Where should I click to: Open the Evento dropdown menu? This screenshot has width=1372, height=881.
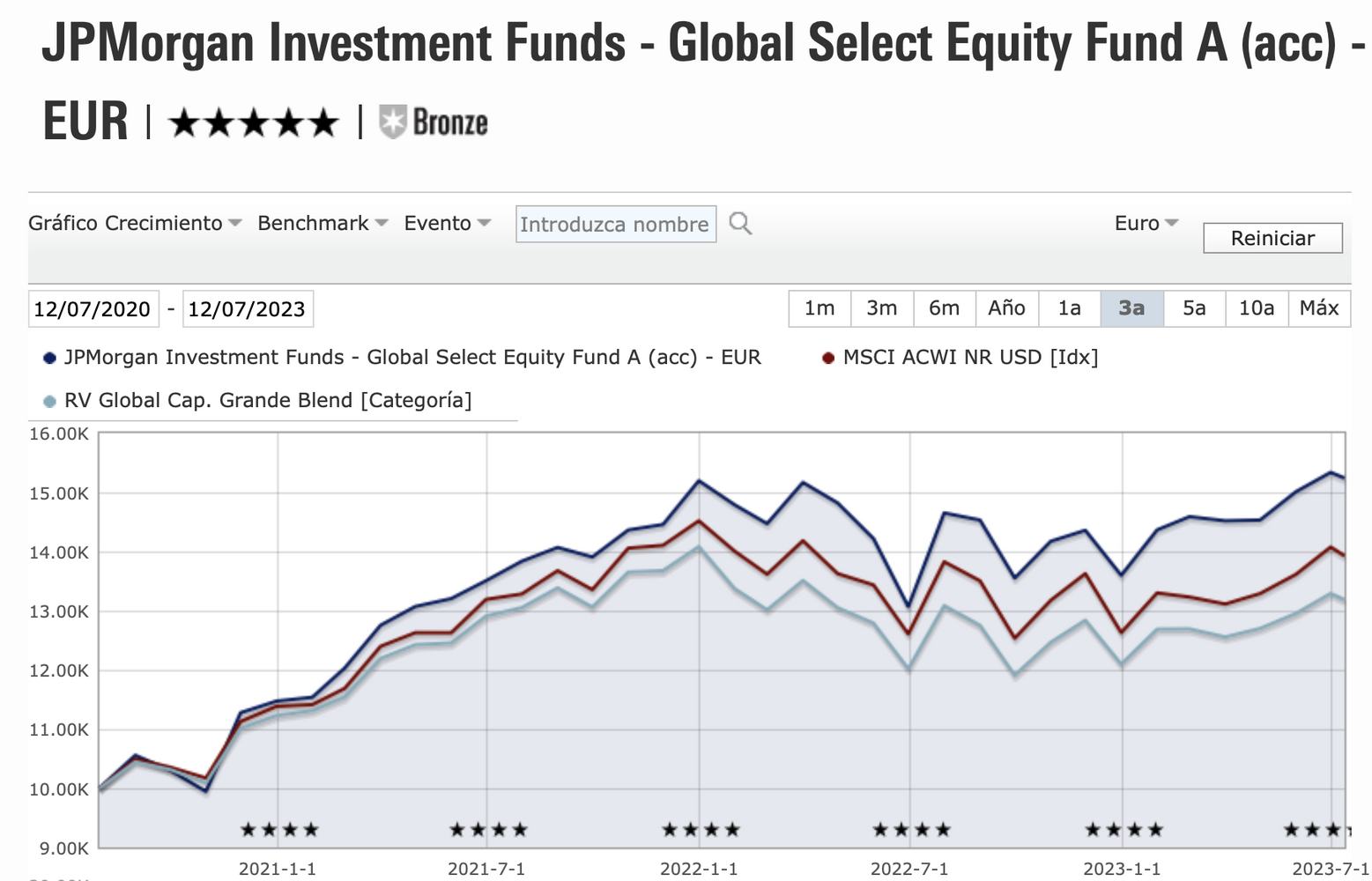click(447, 224)
